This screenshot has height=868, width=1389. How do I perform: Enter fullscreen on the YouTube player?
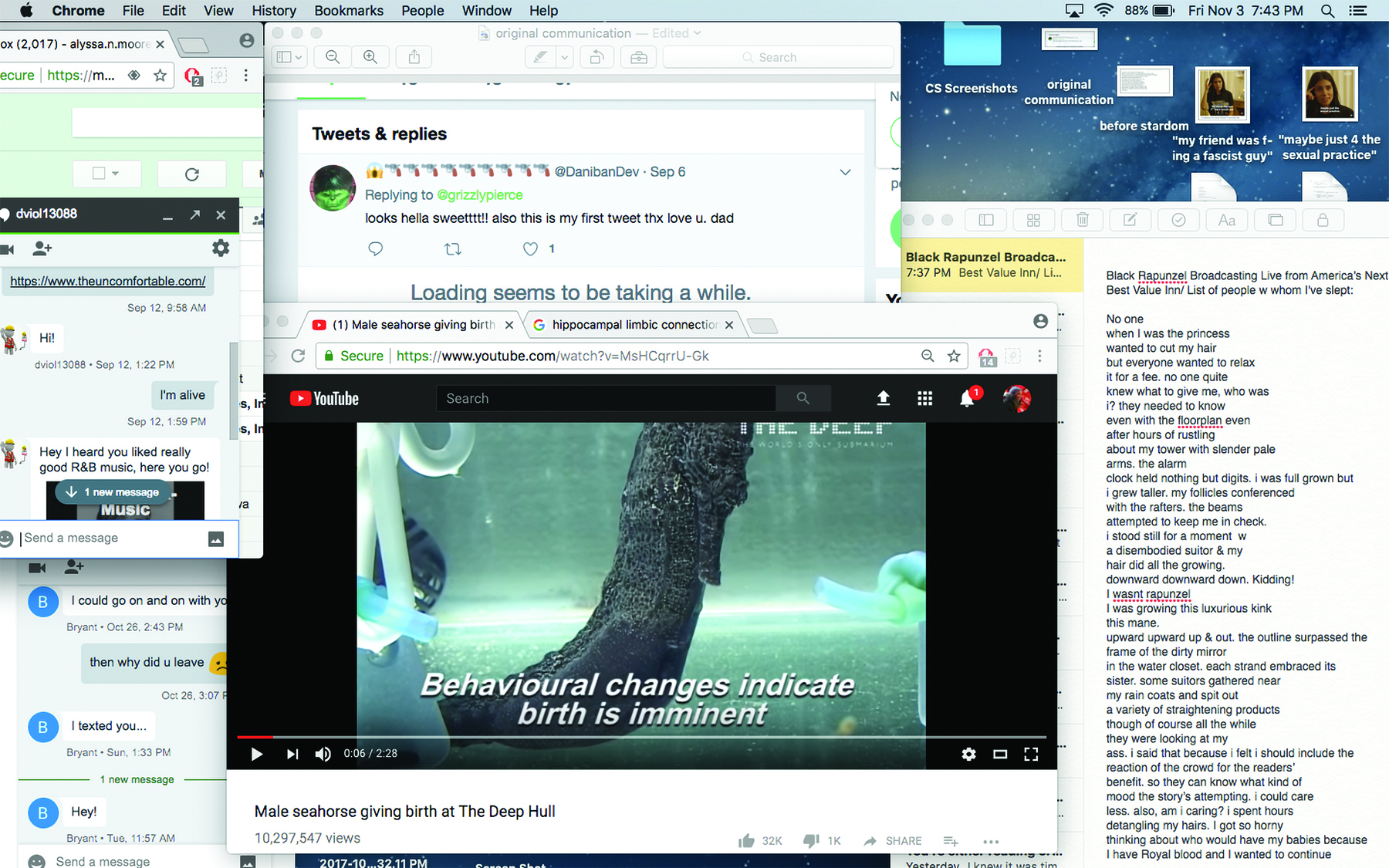[1031, 754]
